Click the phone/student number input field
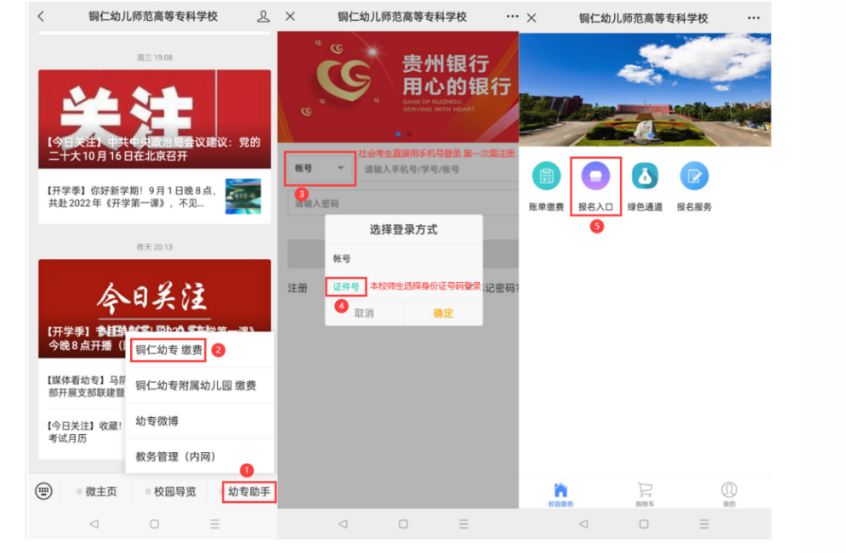Screen dimensions: 846x553 click(435, 170)
